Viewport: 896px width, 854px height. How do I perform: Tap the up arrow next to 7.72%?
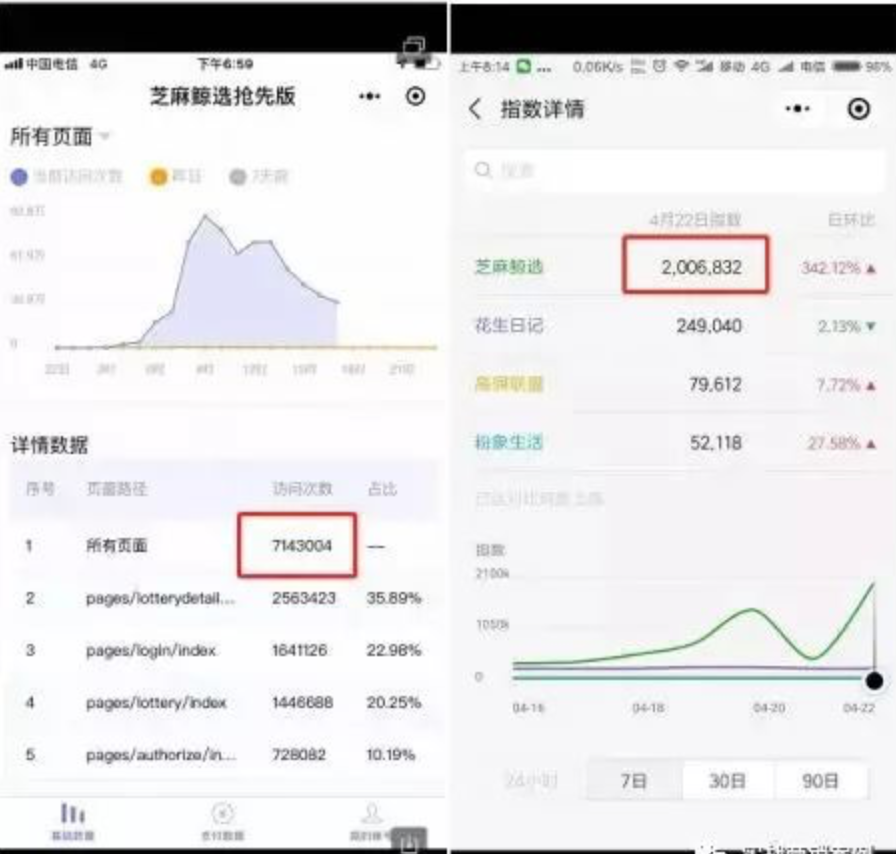tap(871, 386)
